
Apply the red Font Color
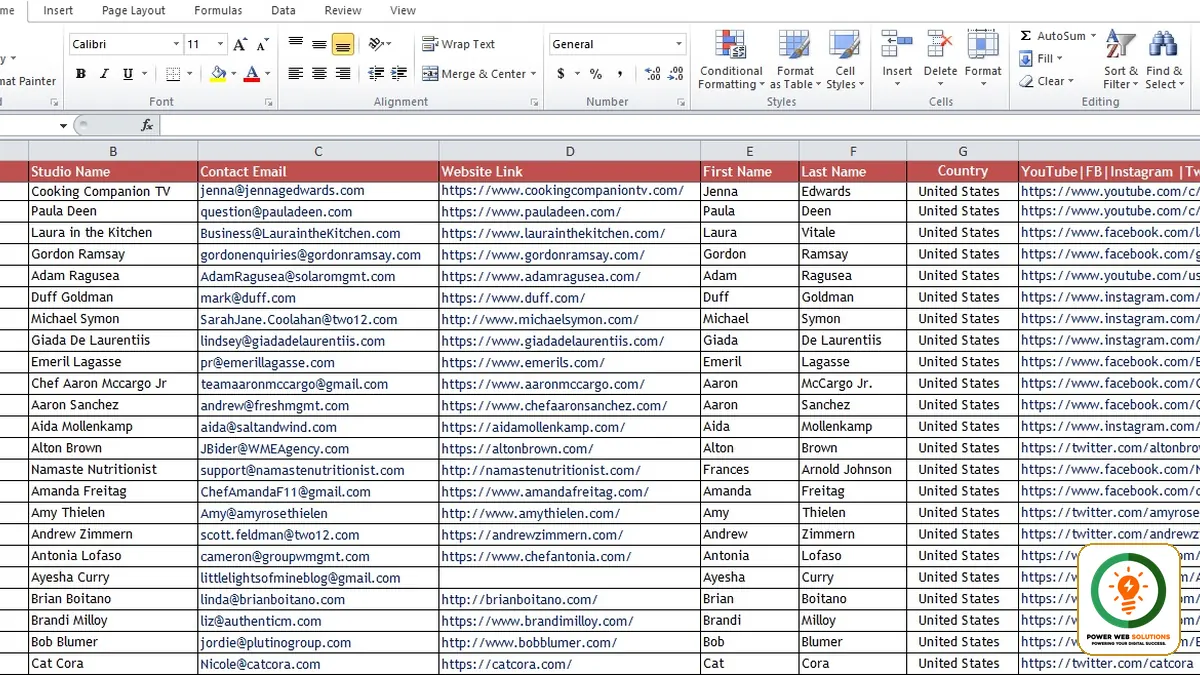click(x=252, y=74)
